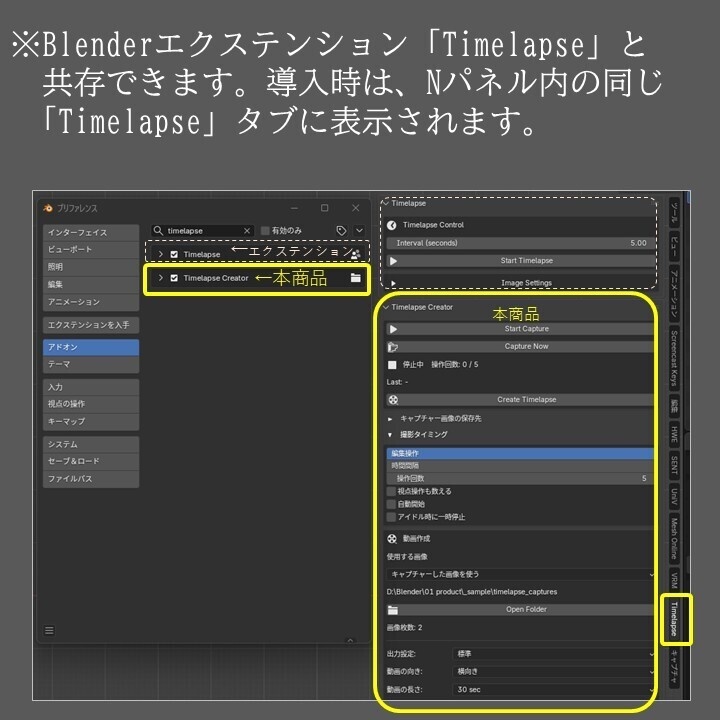720x720 pixels.
Task: Select 編集操作 timing mode
Action: click(x=520, y=454)
